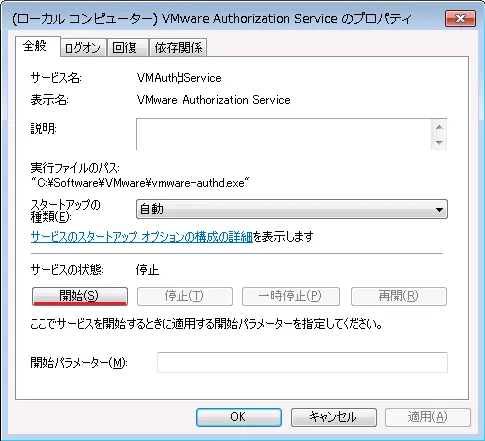Click the サービス名: label
This screenshot has width=485, height=441.
(56, 78)
